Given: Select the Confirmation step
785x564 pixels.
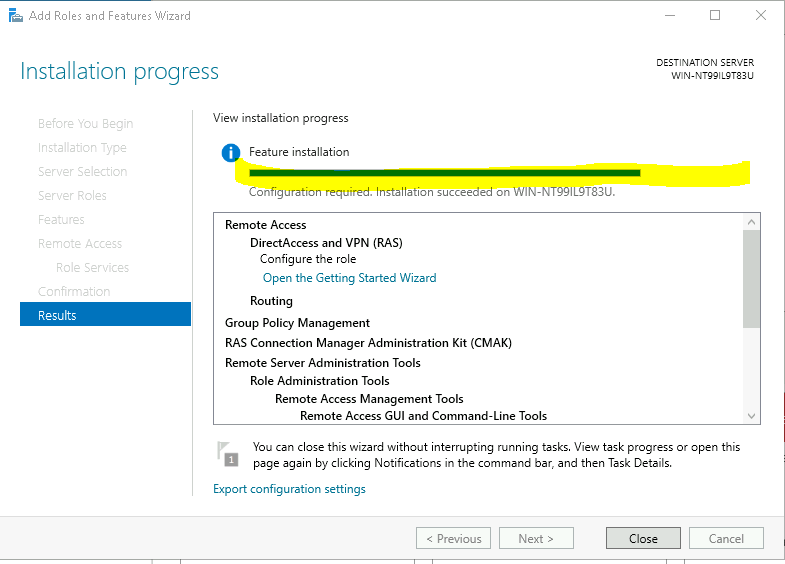Looking at the screenshot, I should (74, 292).
